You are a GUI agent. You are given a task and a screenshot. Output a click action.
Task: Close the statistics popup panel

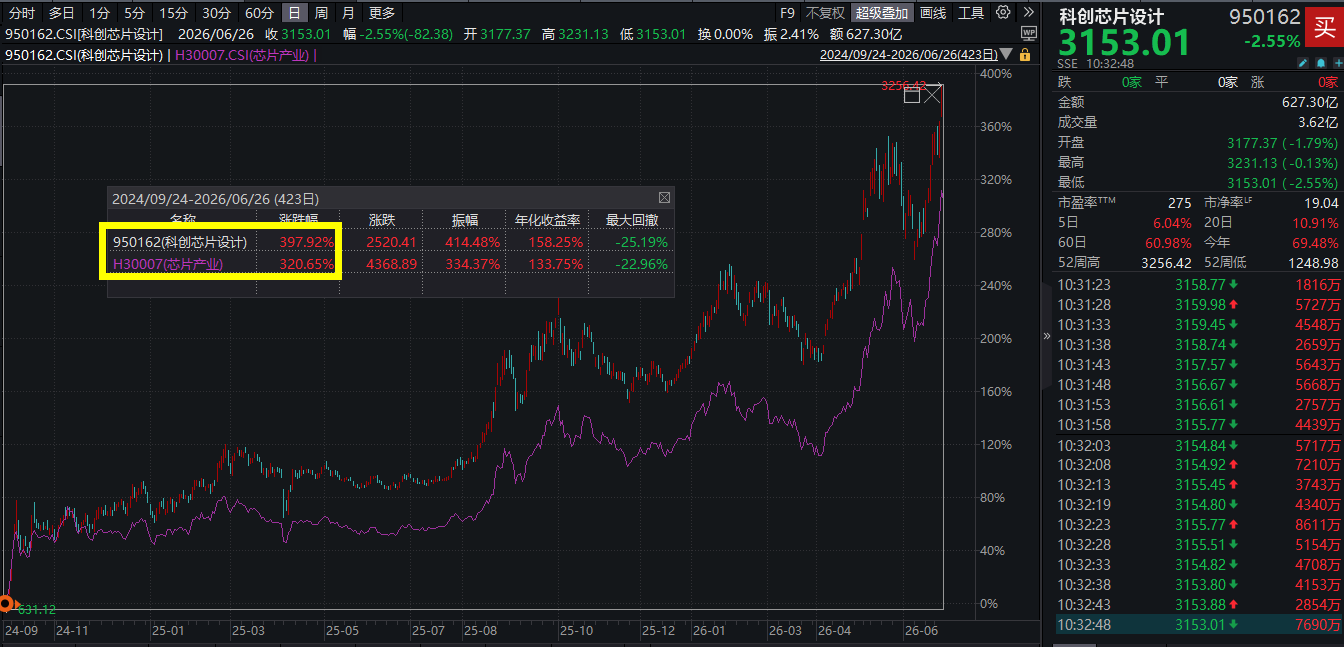click(664, 198)
